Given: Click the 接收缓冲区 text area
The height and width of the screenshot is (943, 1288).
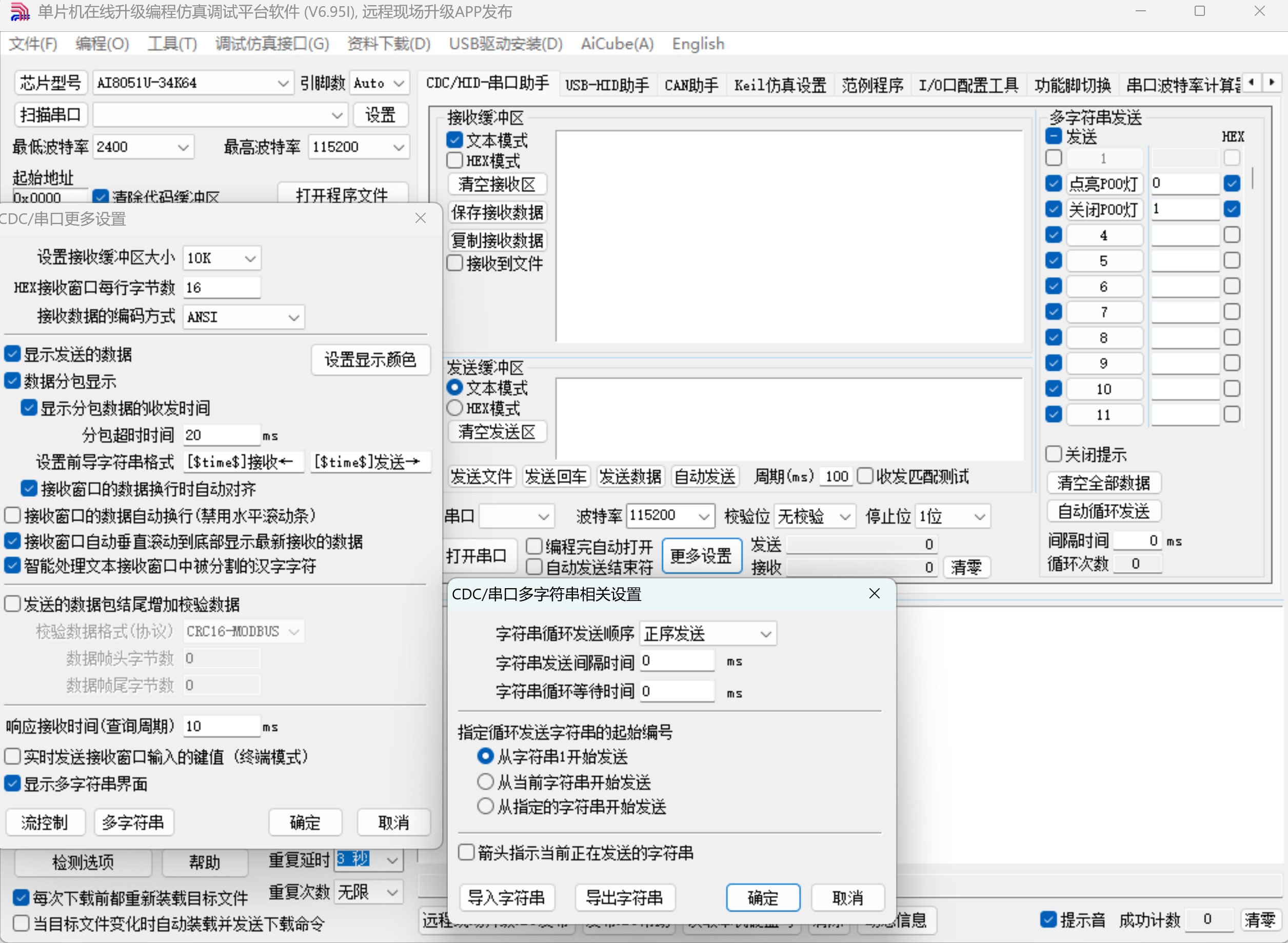Looking at the screenshot, I should (789, 236).
